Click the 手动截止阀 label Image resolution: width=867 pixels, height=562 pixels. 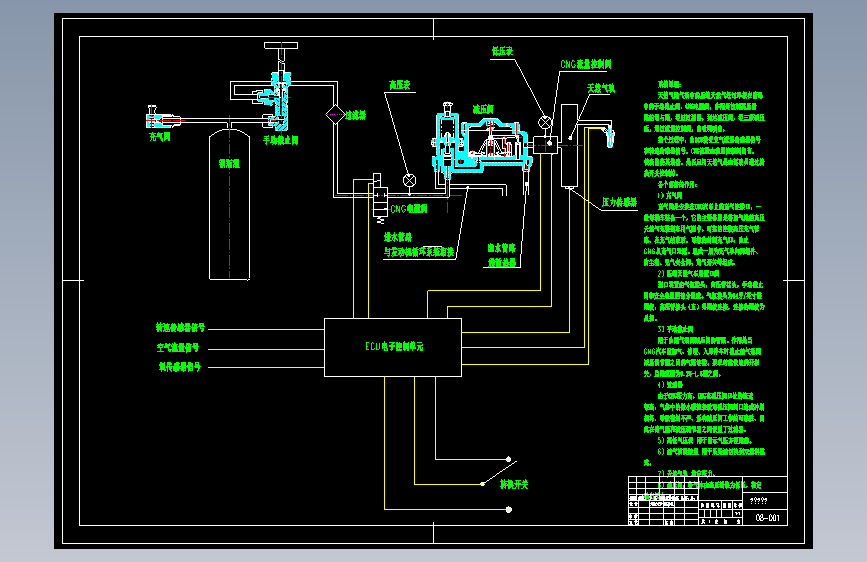coord(280,140)
